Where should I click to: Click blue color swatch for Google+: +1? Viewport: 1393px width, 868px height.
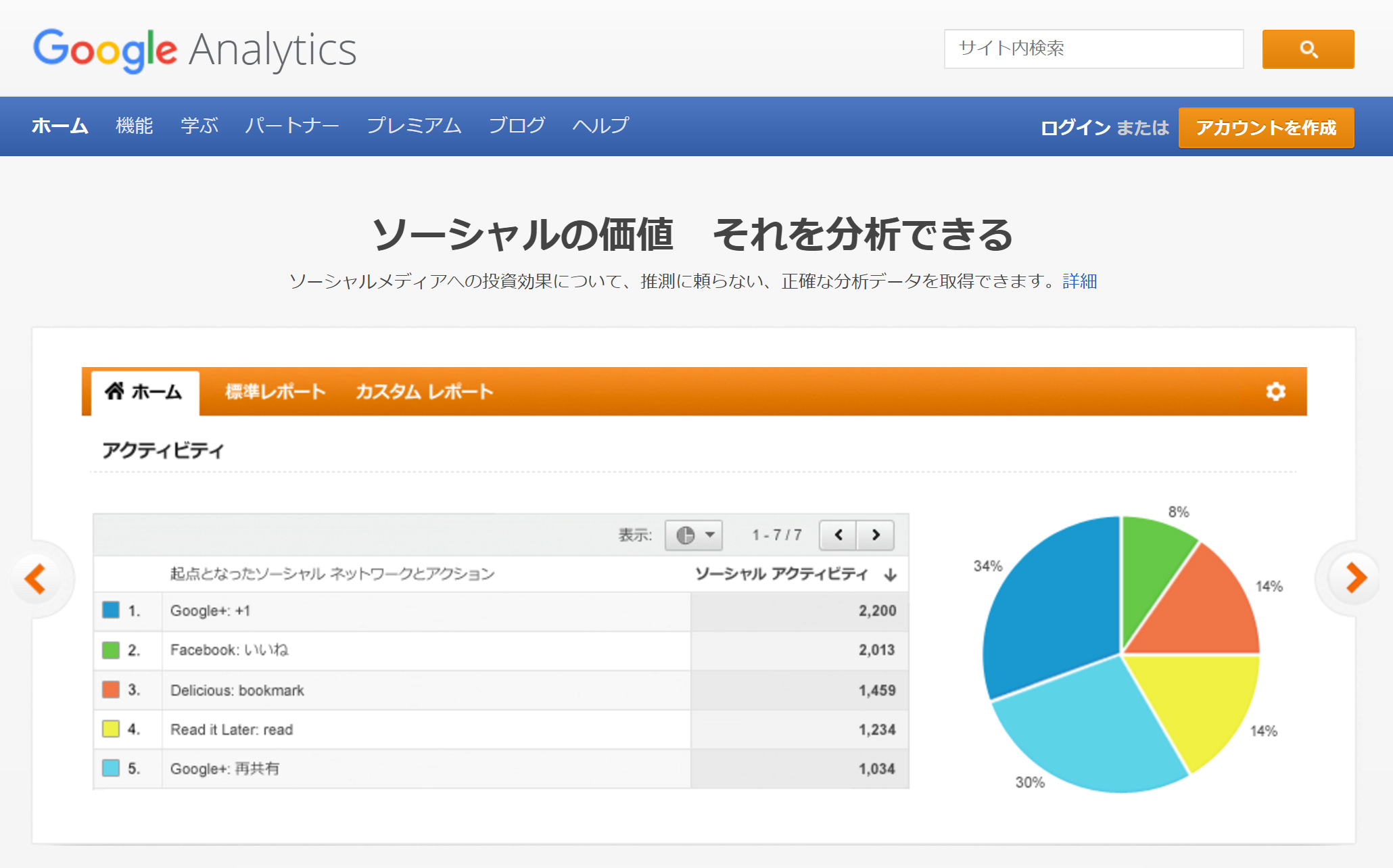pyautogui.click(x=111, y=610)
